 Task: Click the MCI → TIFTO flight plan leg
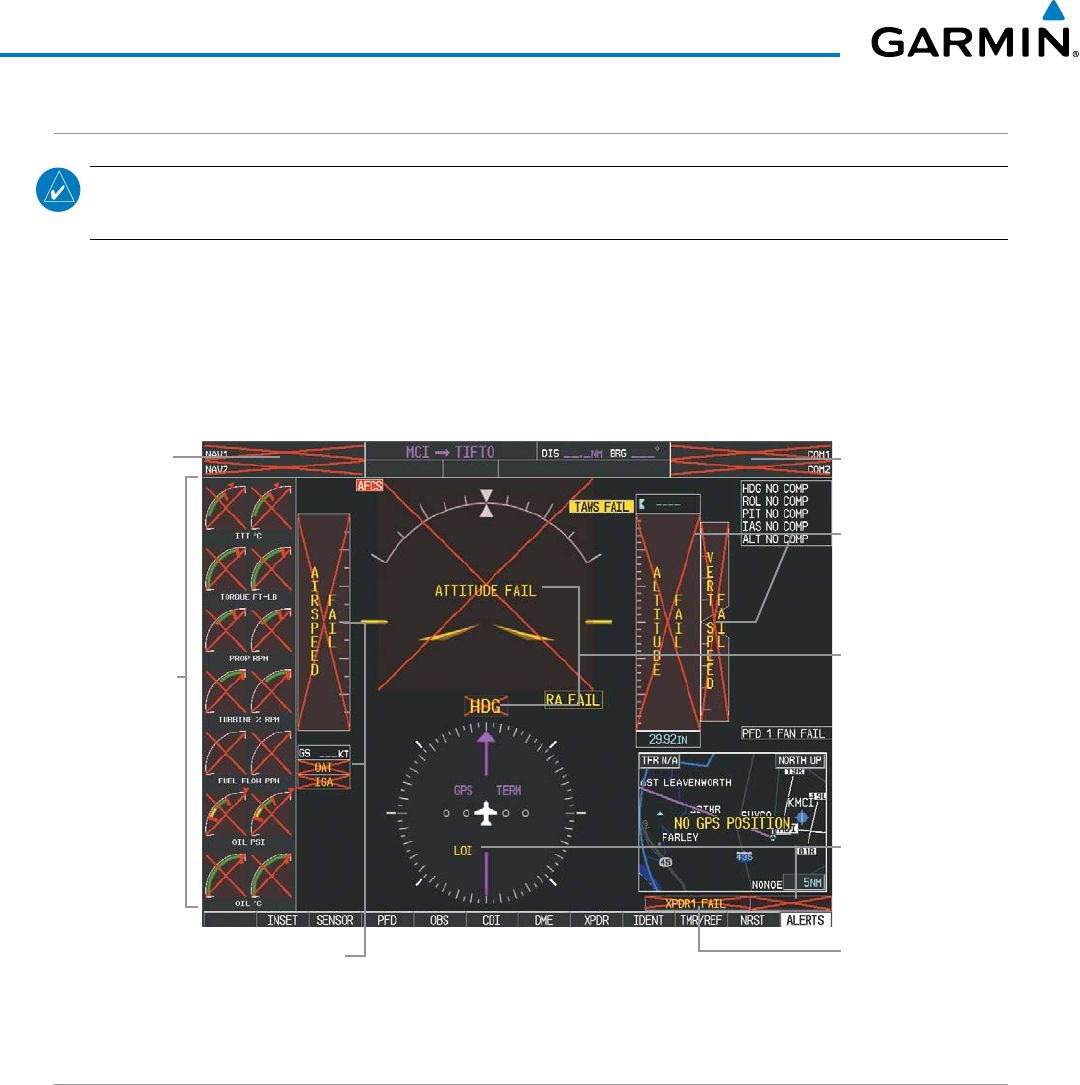450,453
